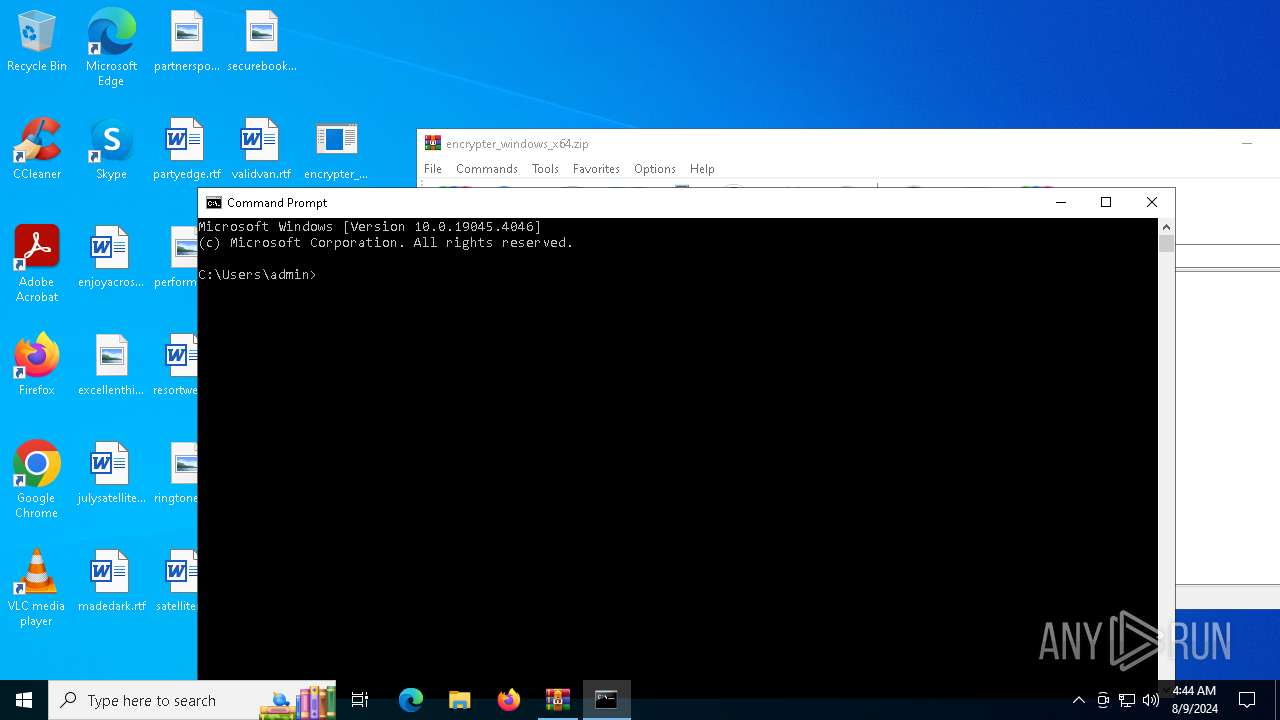Viewport: 1280px width, 720px height.
Task: Open CCleaner desktop shortcut
Action: pyautogui.click(x=37, y=149)
